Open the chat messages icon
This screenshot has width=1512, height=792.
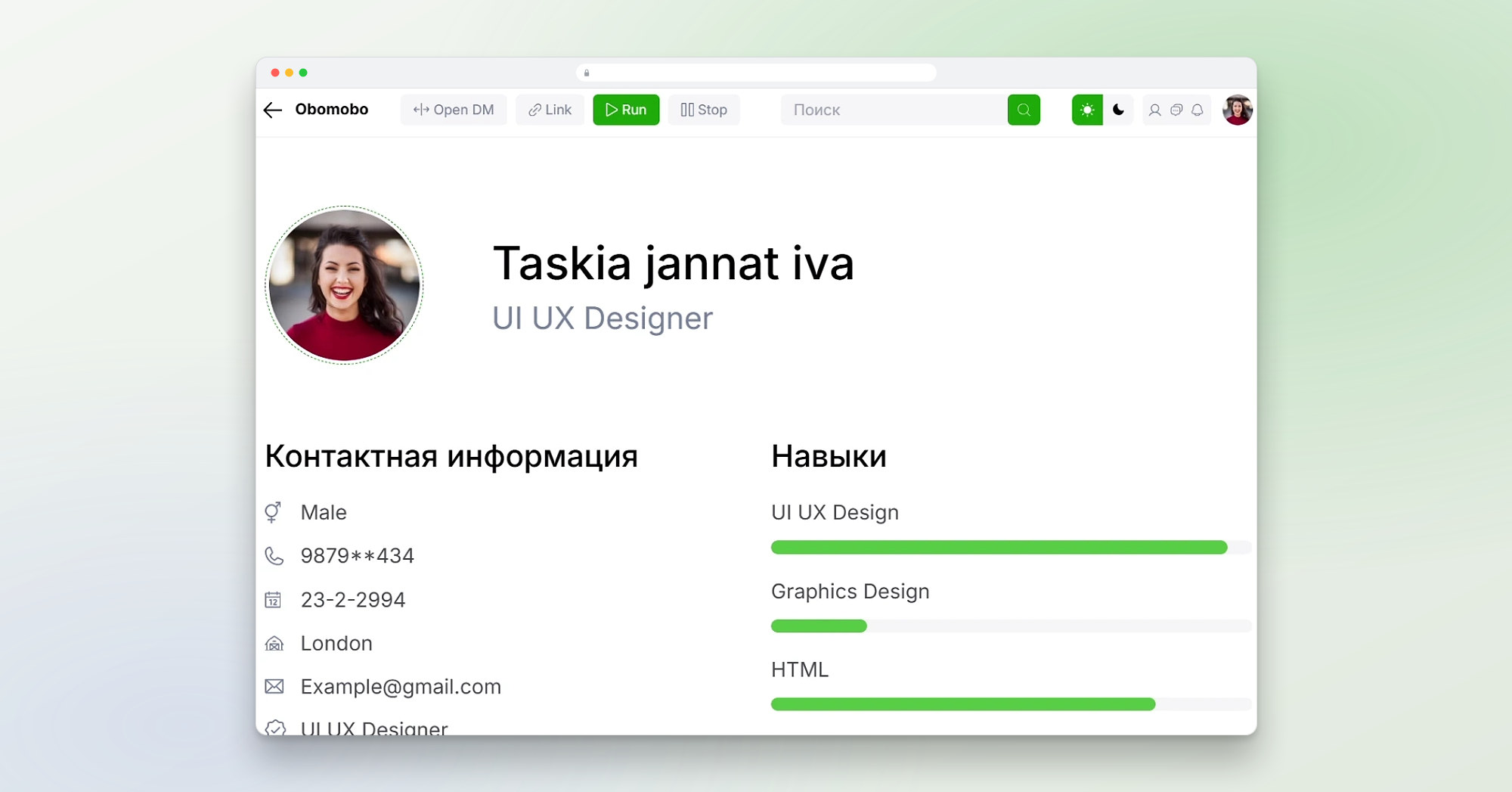[1176, 110]
